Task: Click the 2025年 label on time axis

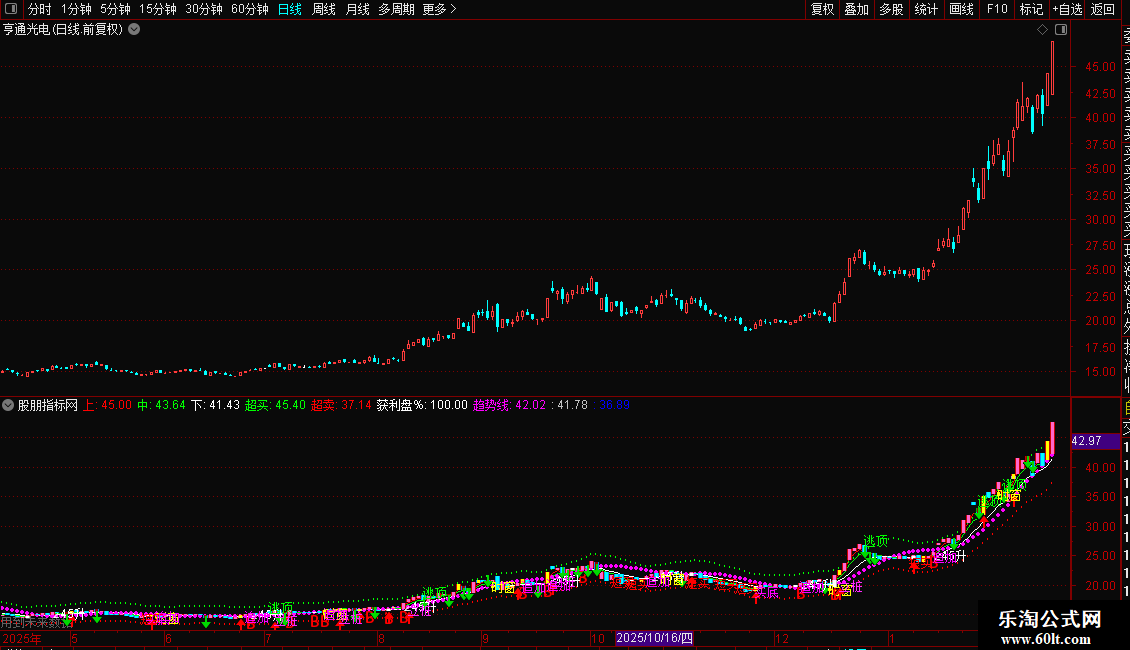Action: click(22, 638)
